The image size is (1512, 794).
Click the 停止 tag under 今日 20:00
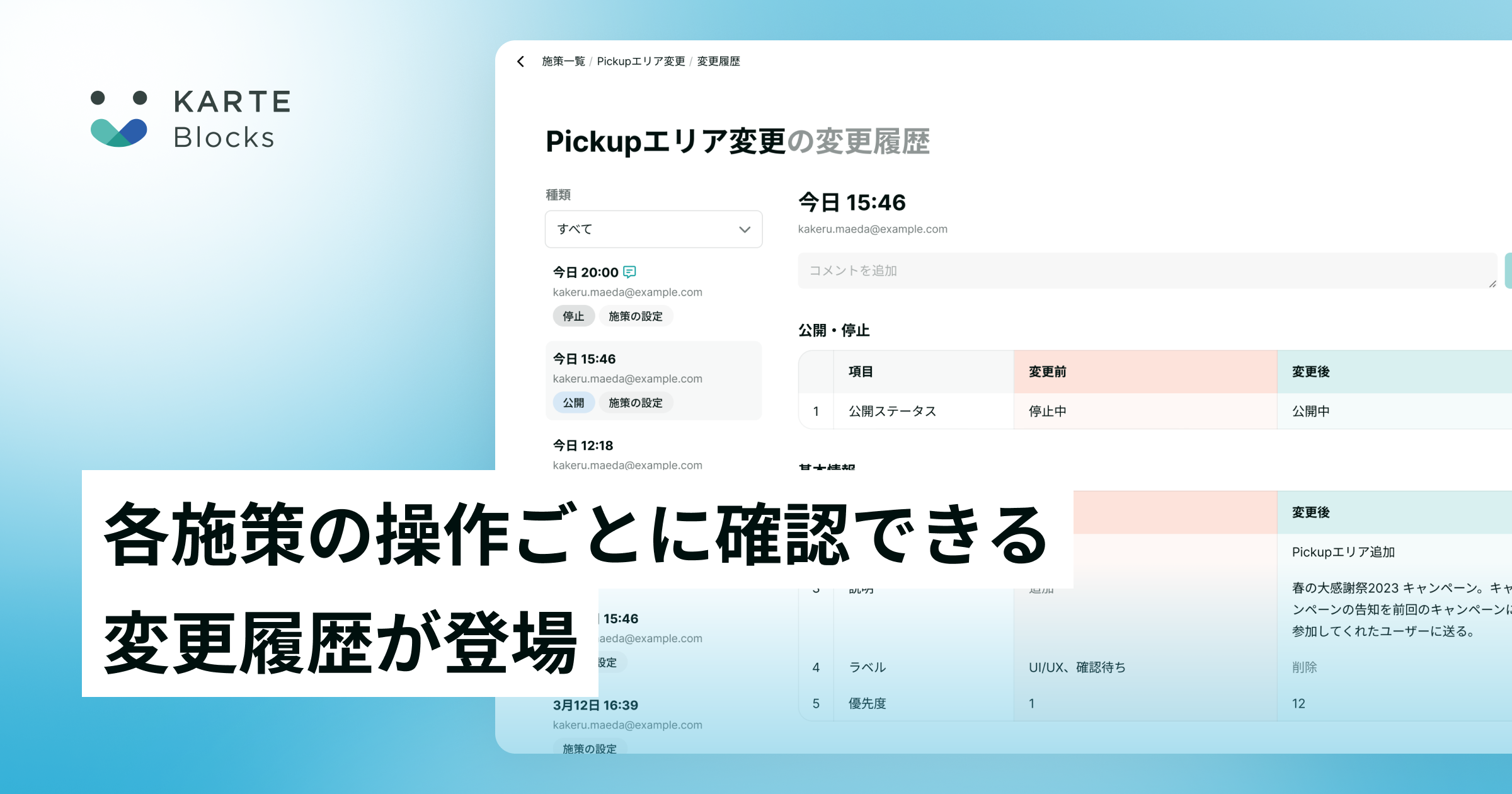click(573, 316)
